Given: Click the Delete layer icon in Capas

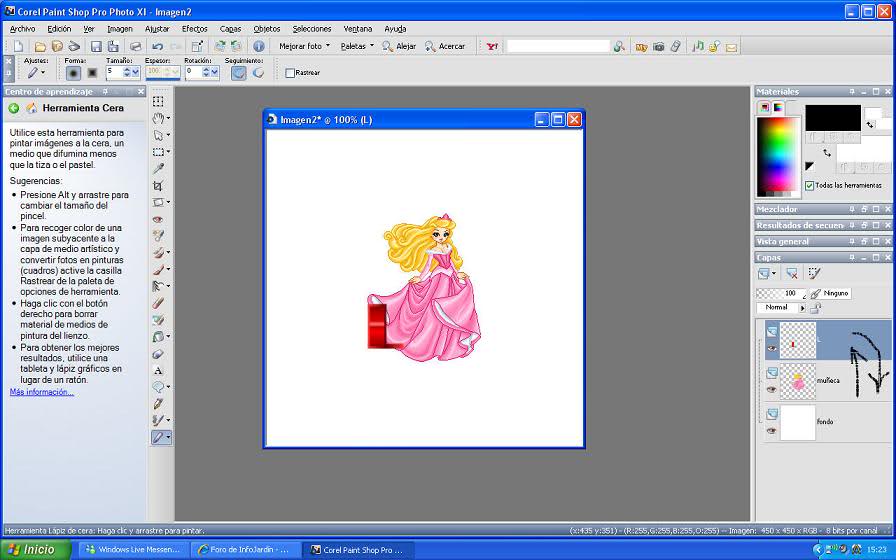Looking at the screenshot, I should [x=791, y=274].
